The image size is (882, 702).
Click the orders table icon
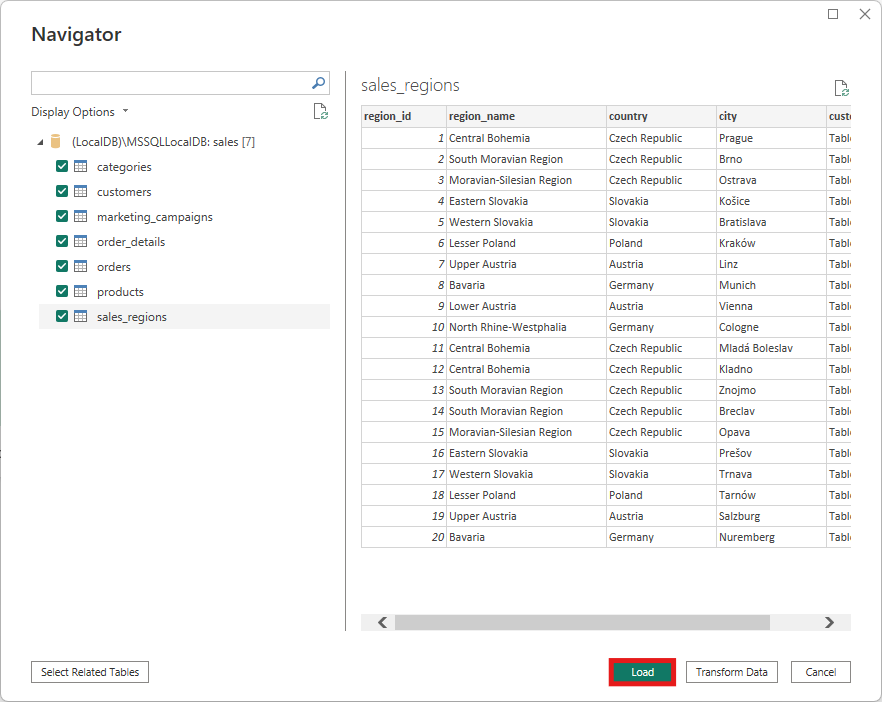(81, 266)
